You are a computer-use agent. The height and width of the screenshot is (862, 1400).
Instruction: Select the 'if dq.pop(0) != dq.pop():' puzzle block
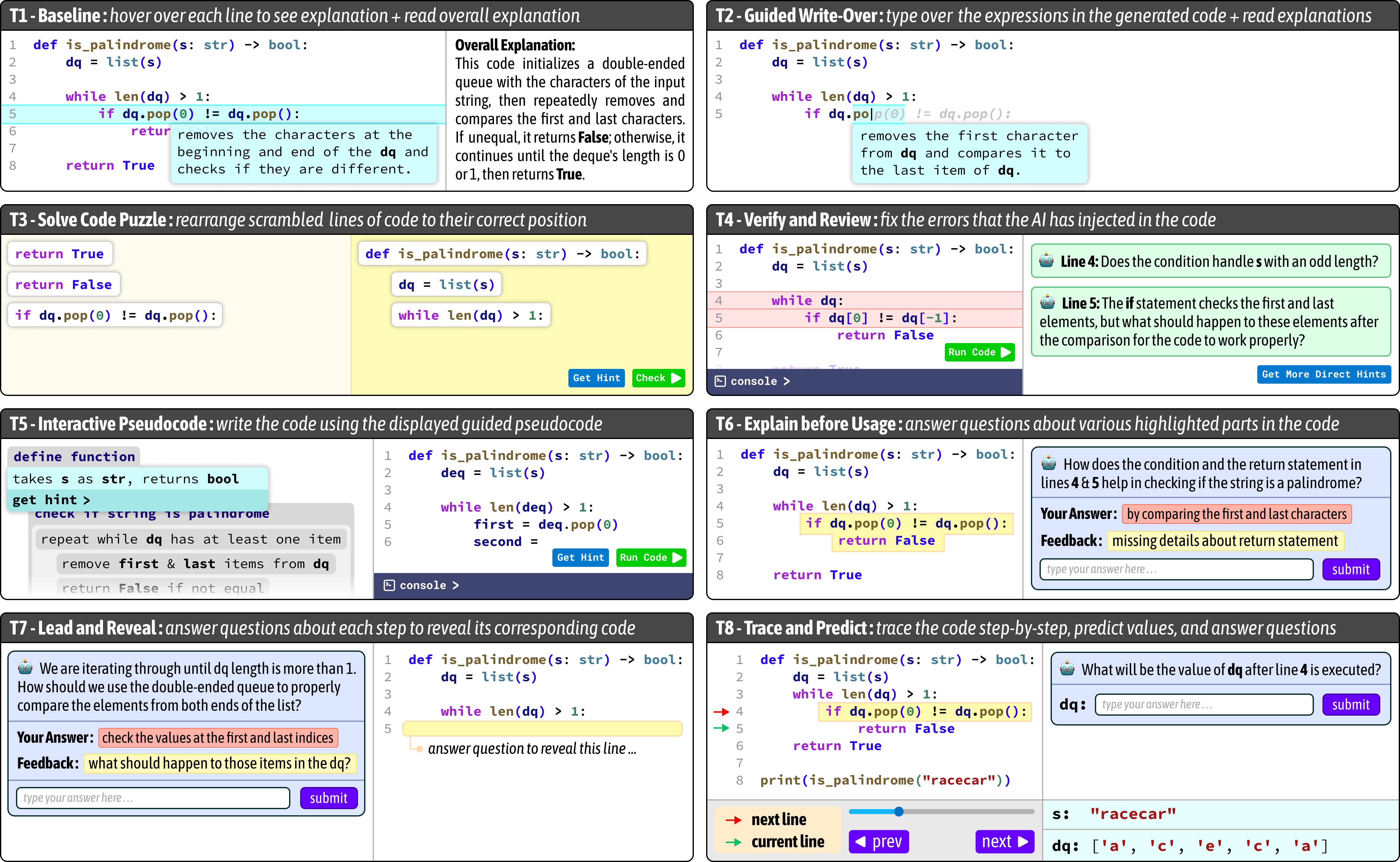[115, 315]
